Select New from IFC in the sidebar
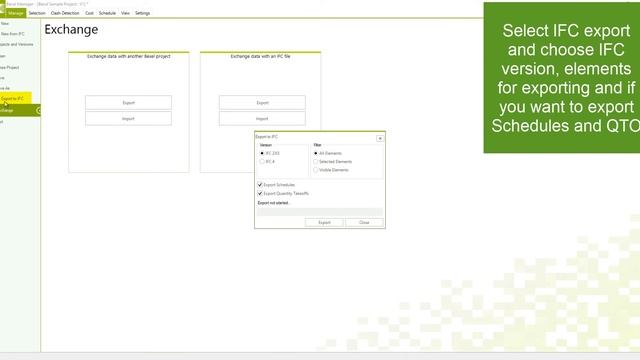Image resolution: width=640 pixels, height=360 pixels. click(12, 34)
